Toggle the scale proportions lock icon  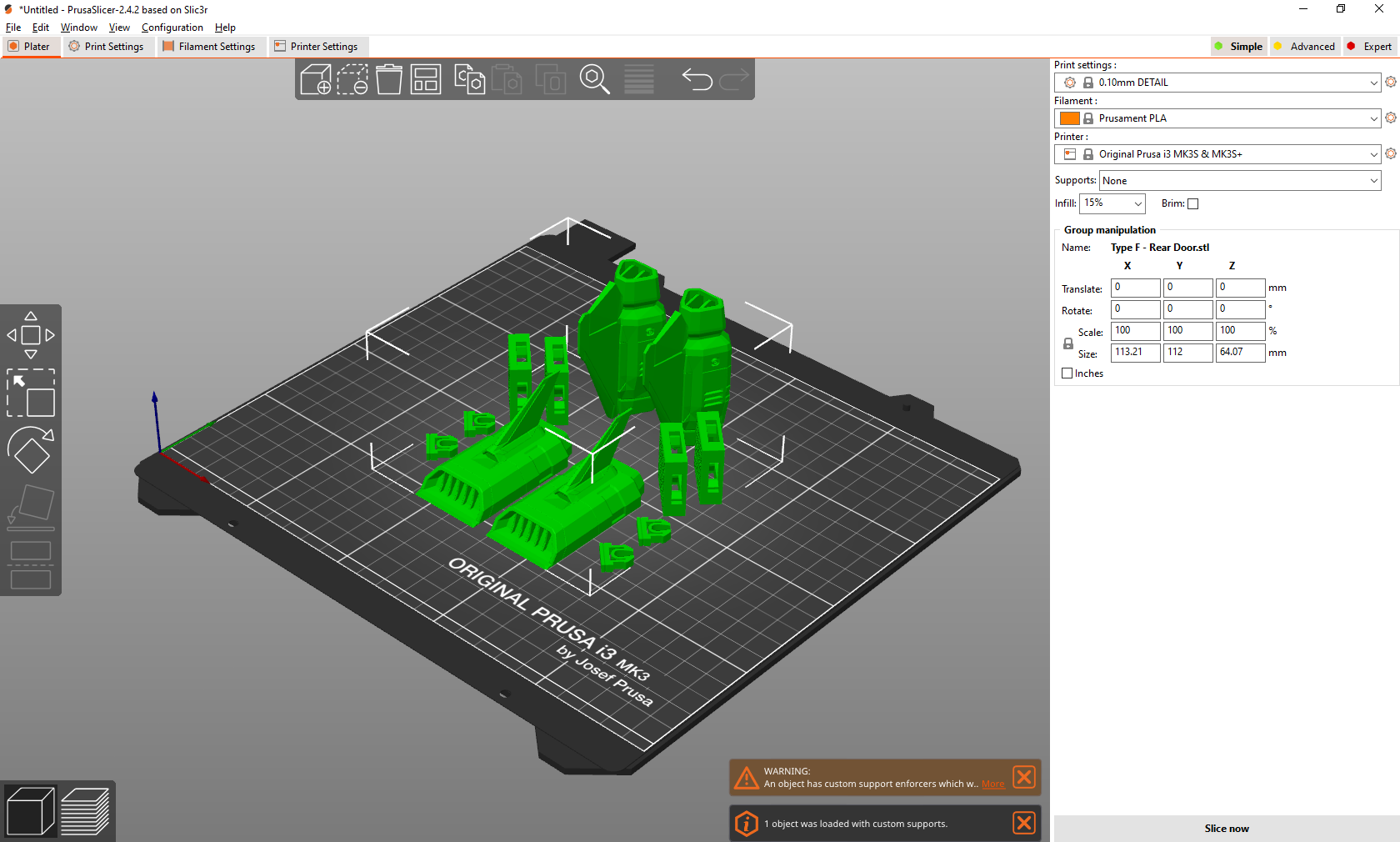[x=1068, y=343]
